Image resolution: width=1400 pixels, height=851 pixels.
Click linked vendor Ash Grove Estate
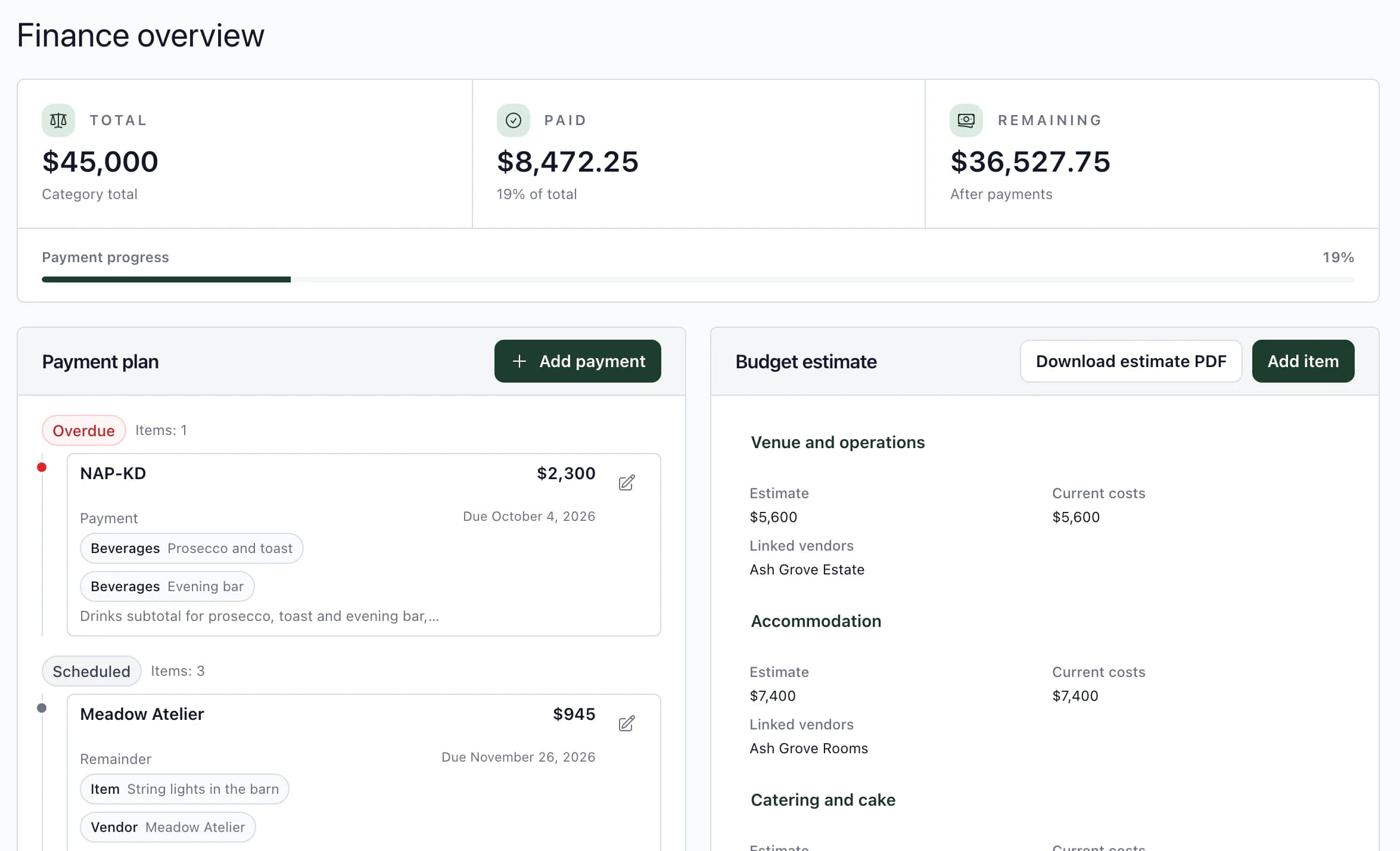807,570
